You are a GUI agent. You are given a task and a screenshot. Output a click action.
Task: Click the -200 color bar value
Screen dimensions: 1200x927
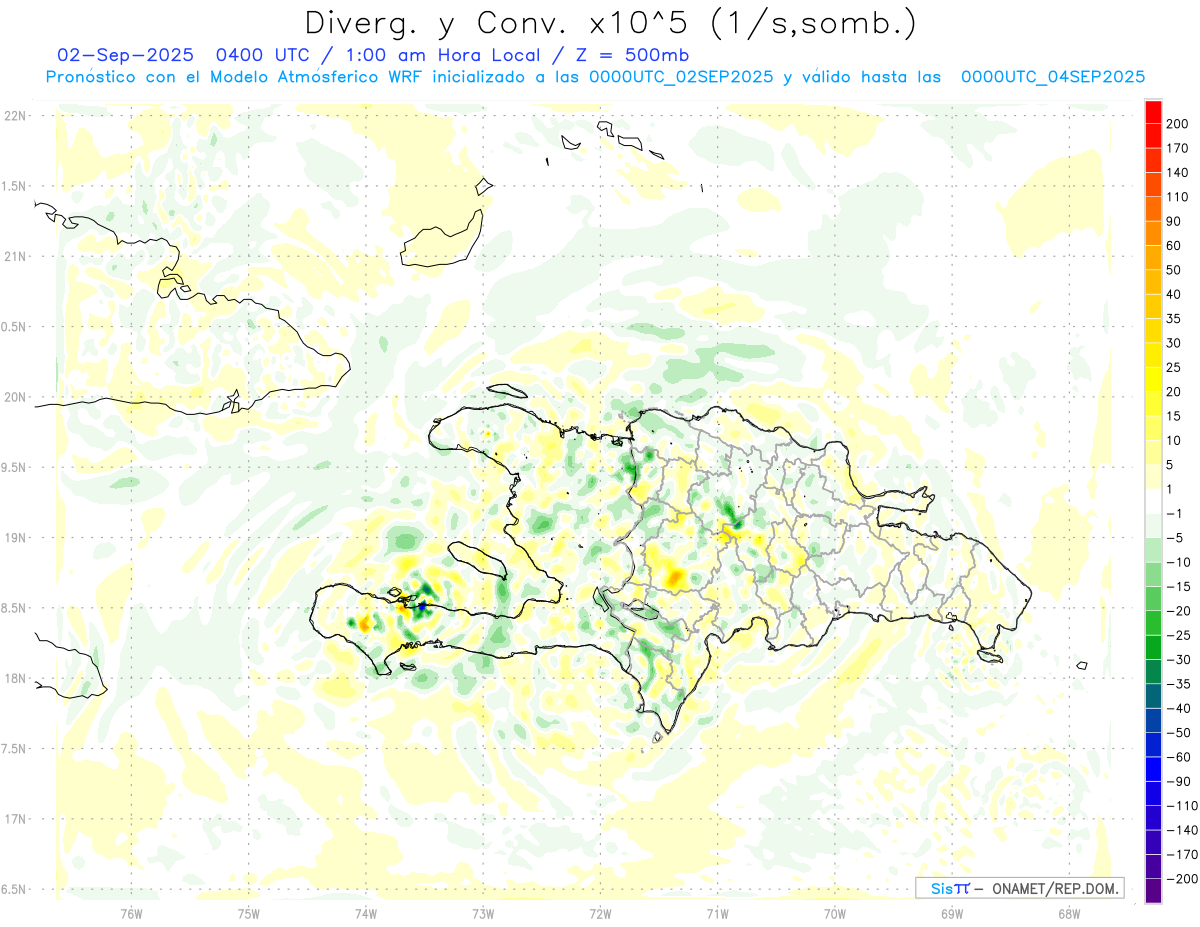(1181, 878)
